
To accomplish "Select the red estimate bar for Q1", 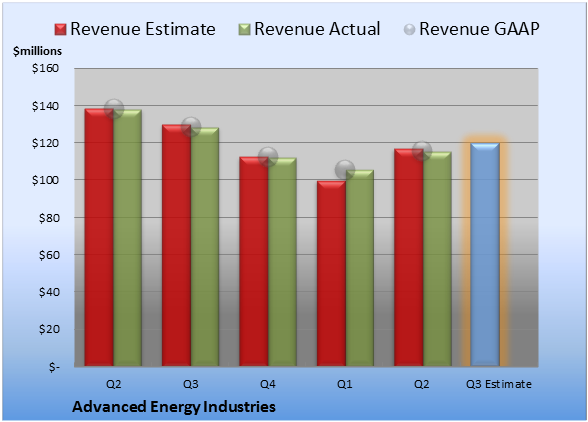I will (331, 273).
